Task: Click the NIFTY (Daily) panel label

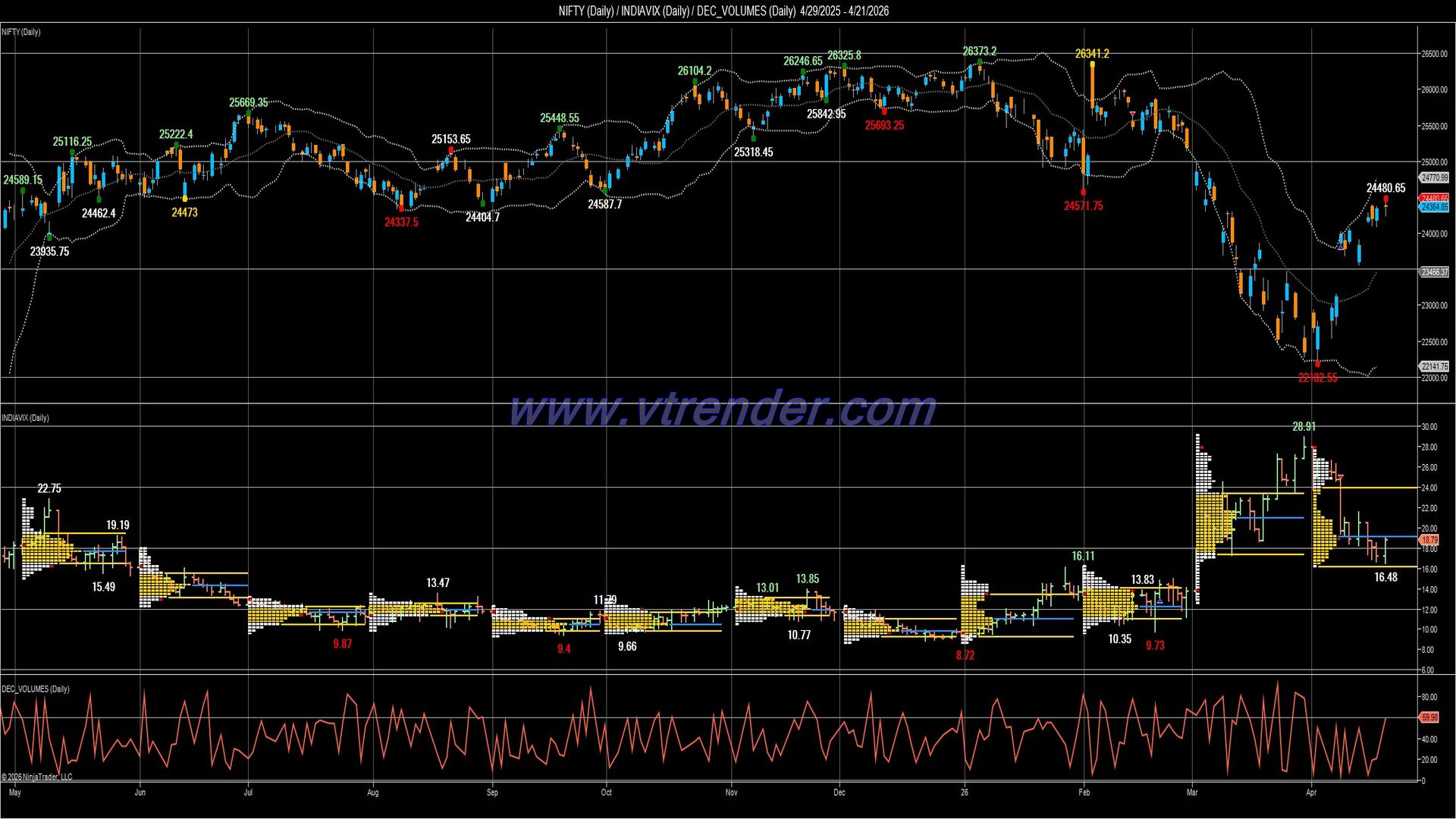Action: click(x=21, y=32)
